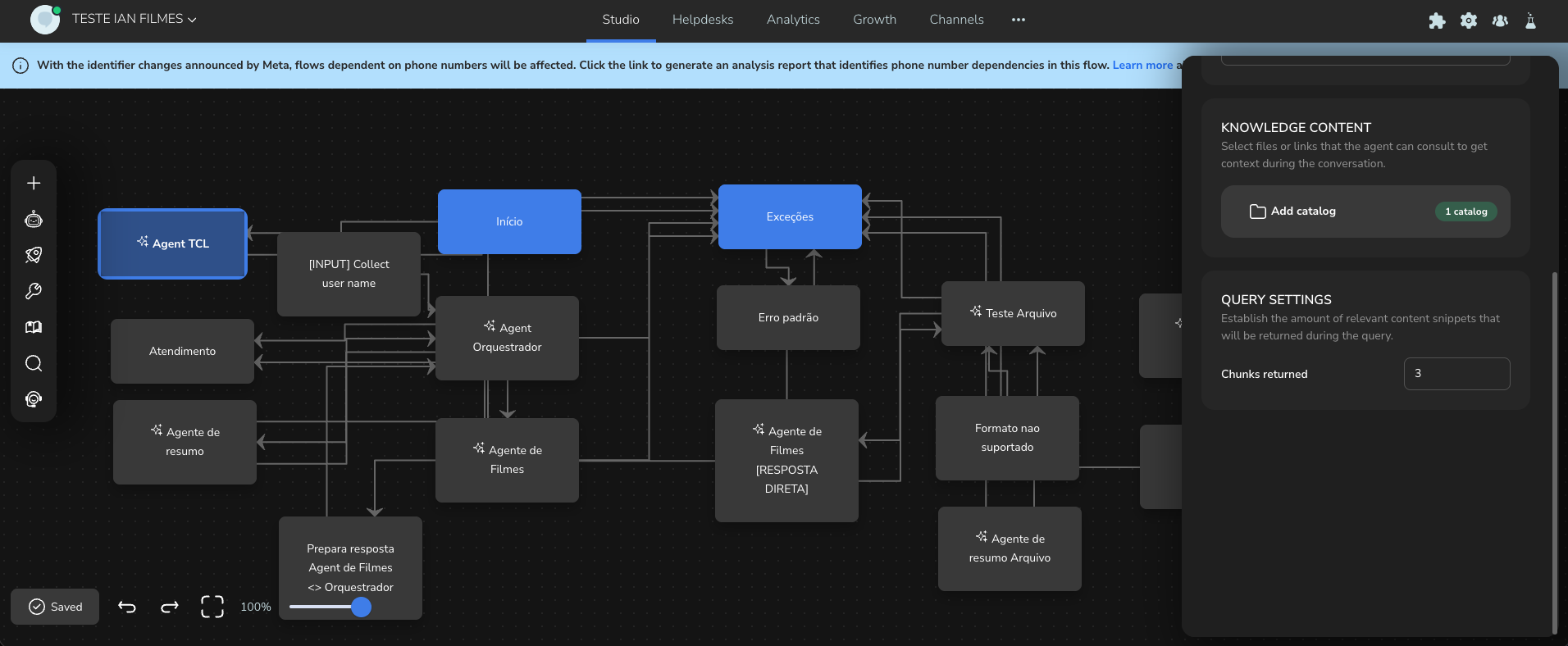Click the fit-to-screen frame icon

(212, 607)
